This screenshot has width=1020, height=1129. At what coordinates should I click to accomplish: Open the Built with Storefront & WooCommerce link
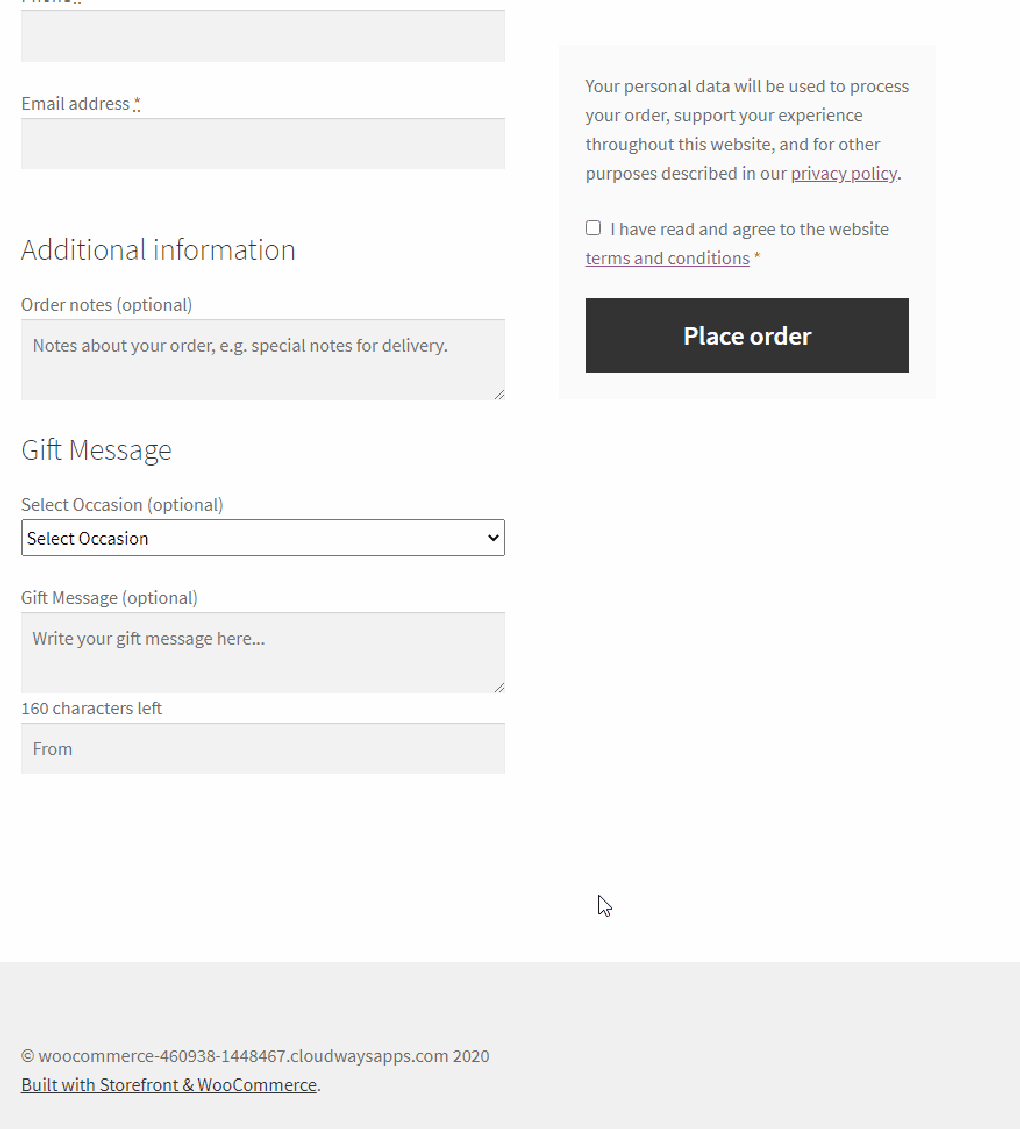(169, 1085)
